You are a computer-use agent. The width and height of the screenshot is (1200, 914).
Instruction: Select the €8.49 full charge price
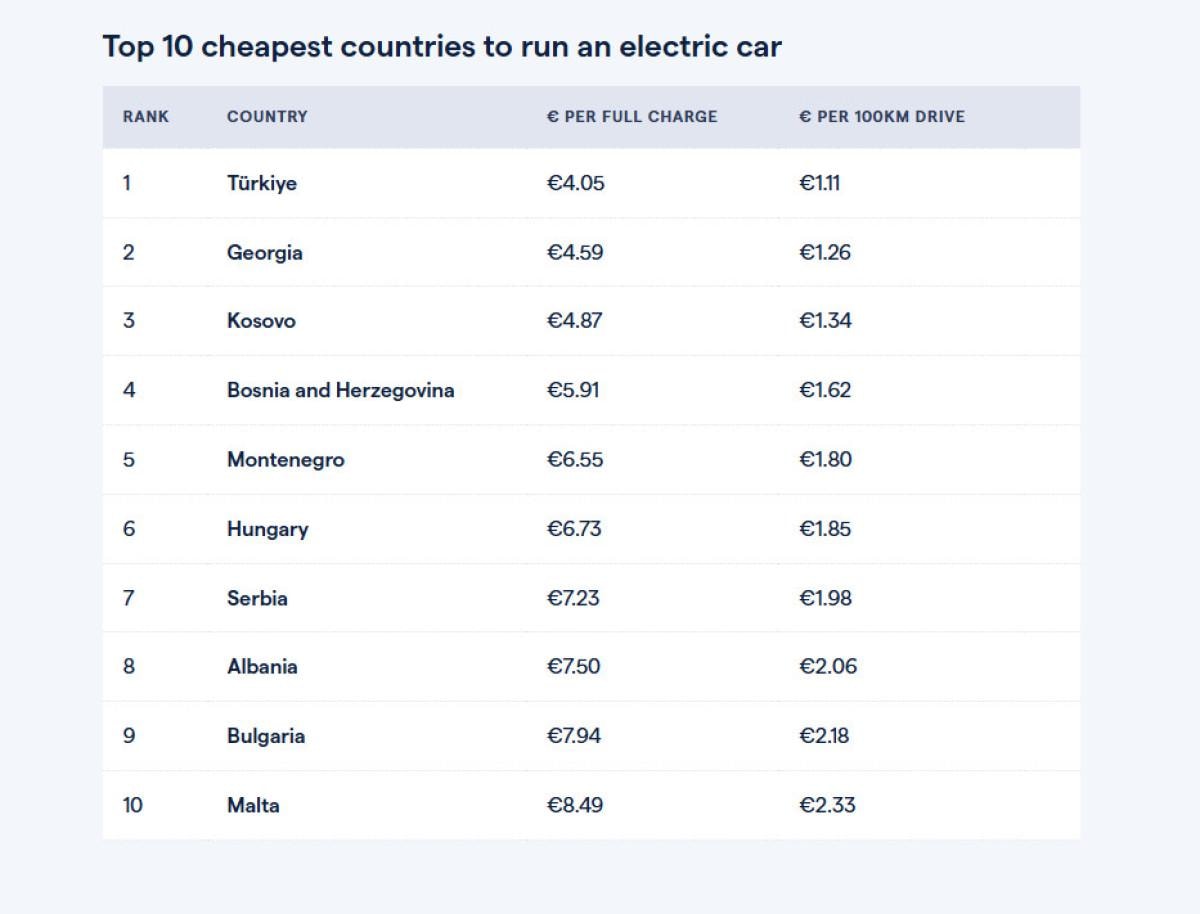click(x=575, y=805)
